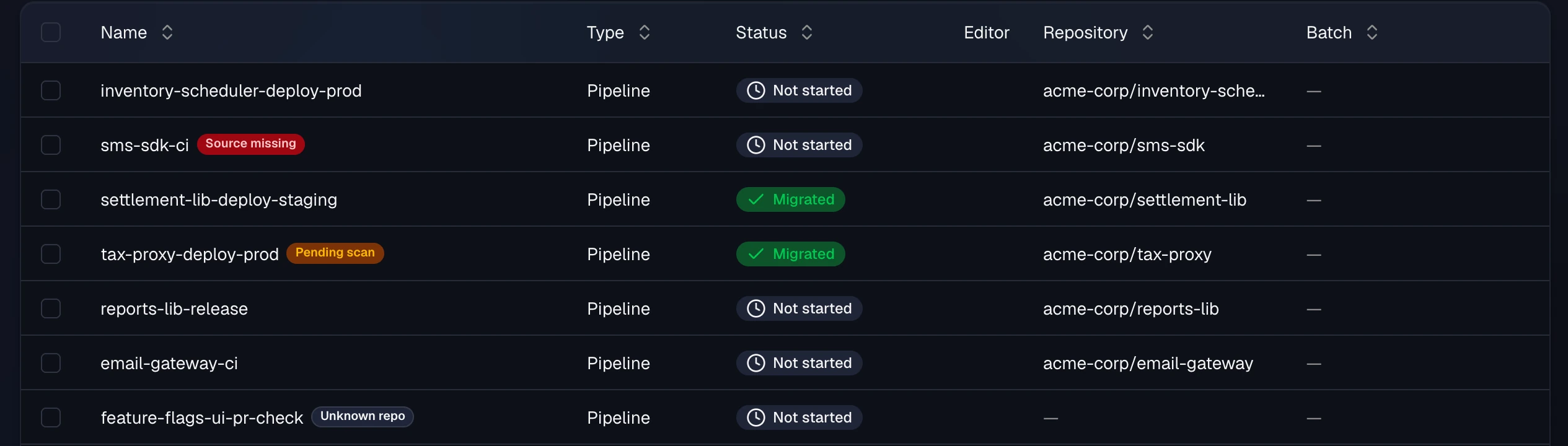Open the email-gateway-ci pipeline

[169, 364]
